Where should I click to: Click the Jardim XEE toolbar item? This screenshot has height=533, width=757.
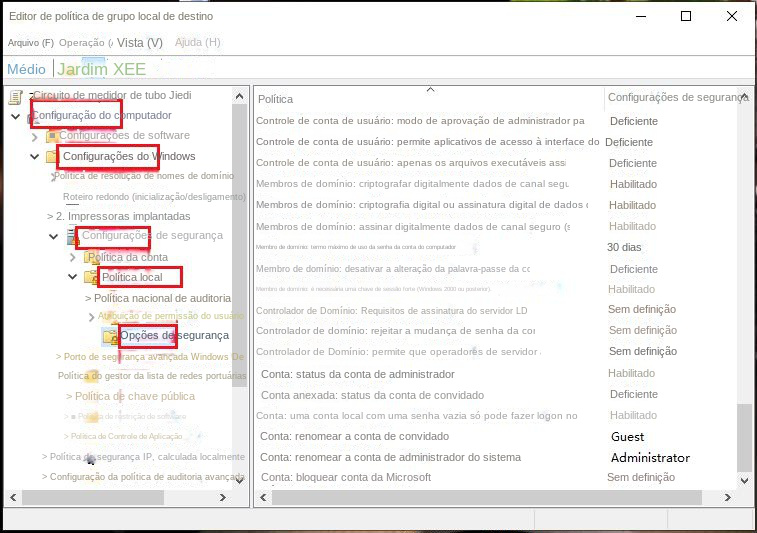[x=101, y=69]
